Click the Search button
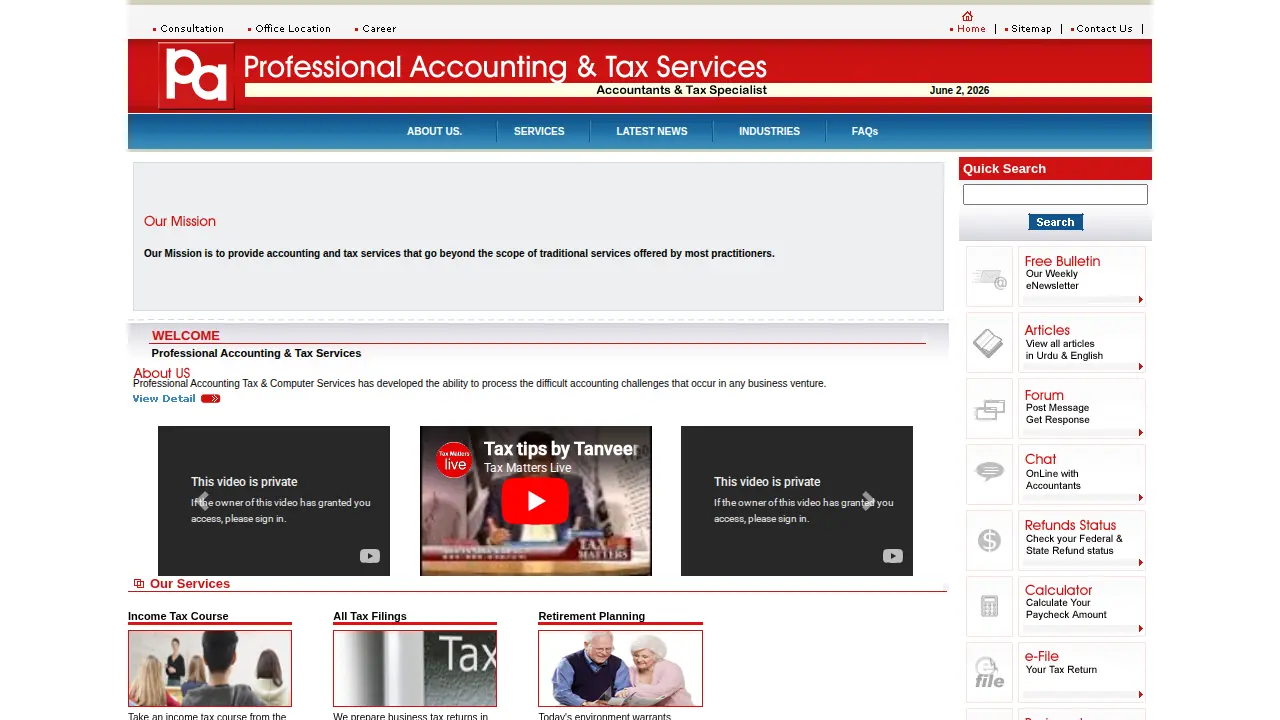Viewport: 1280px width, 720px height. (x=1055, y=222)
